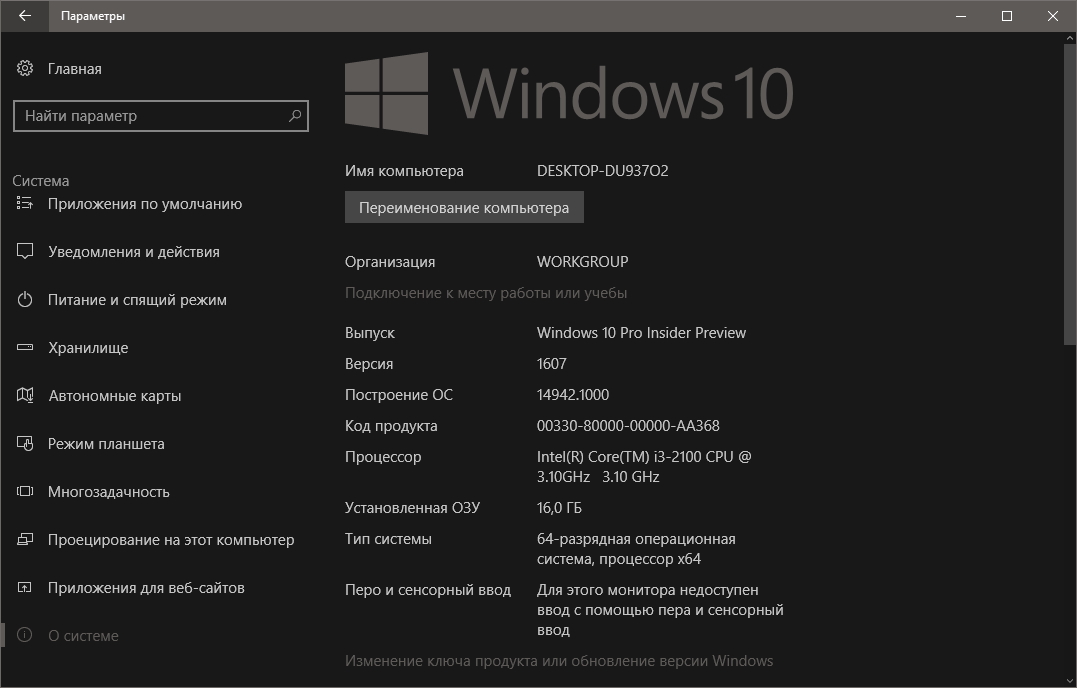Click the Параметры window title
This screenshot has width=1077, height=688.
[x=93, y=16]
